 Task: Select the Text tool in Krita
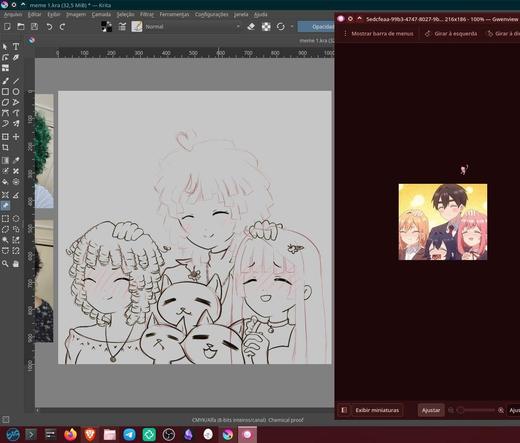click(16, 47)
